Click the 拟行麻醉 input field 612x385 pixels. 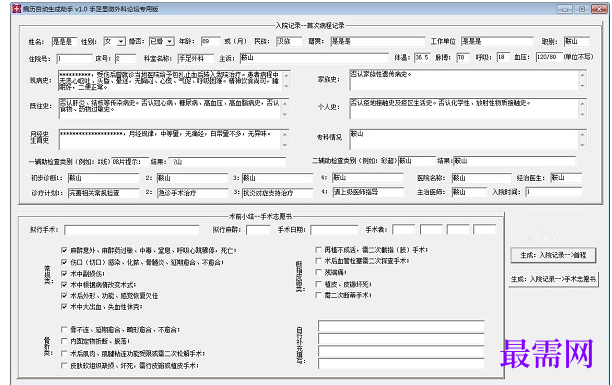tap(258, 230)
